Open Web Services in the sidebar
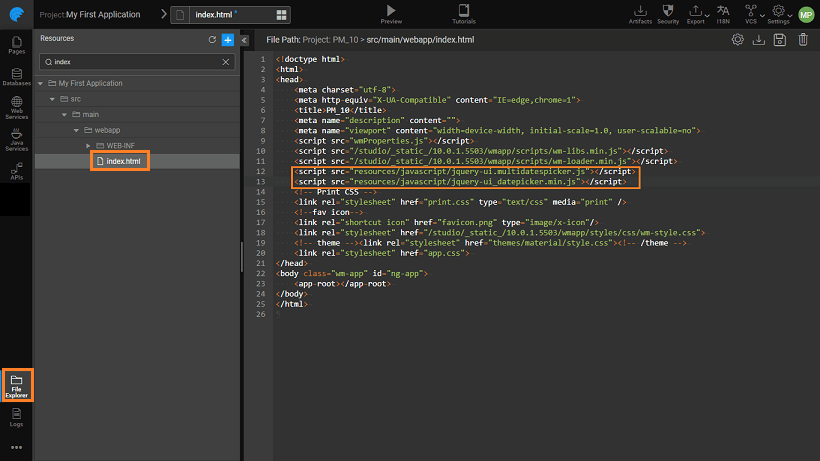Image resolution: width=820 pixels, height=461 pixels. coord(16,106)
